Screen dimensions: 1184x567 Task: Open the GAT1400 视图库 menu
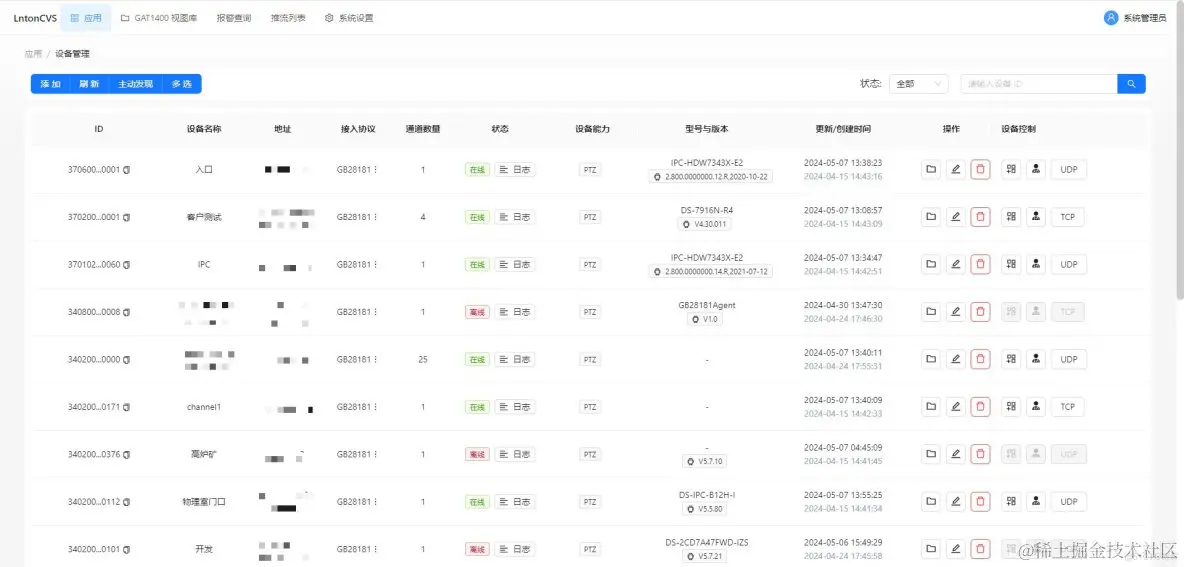click(x=159, y=18)
